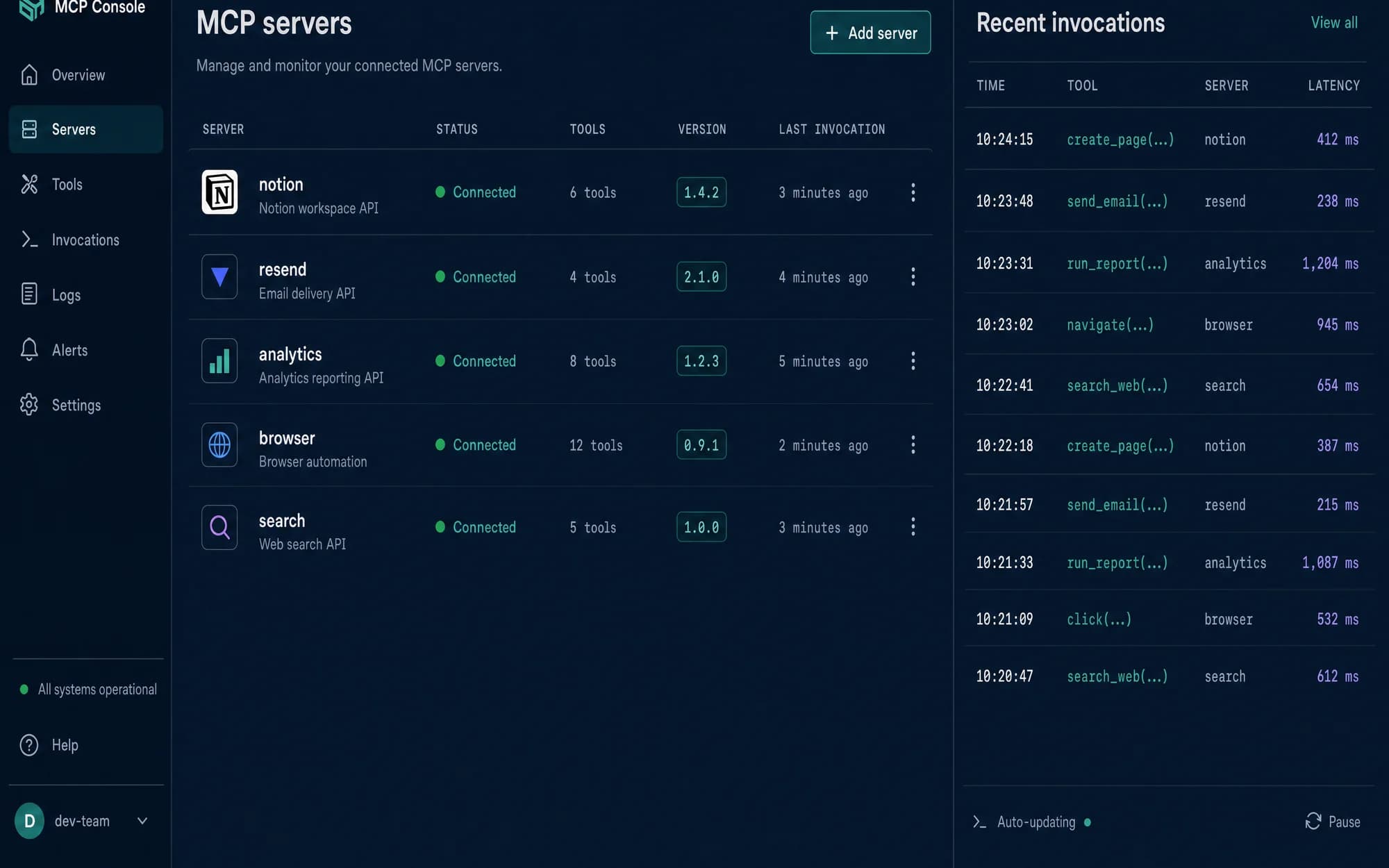
Task: Open the Invocations section
Action: click(85, 240)
